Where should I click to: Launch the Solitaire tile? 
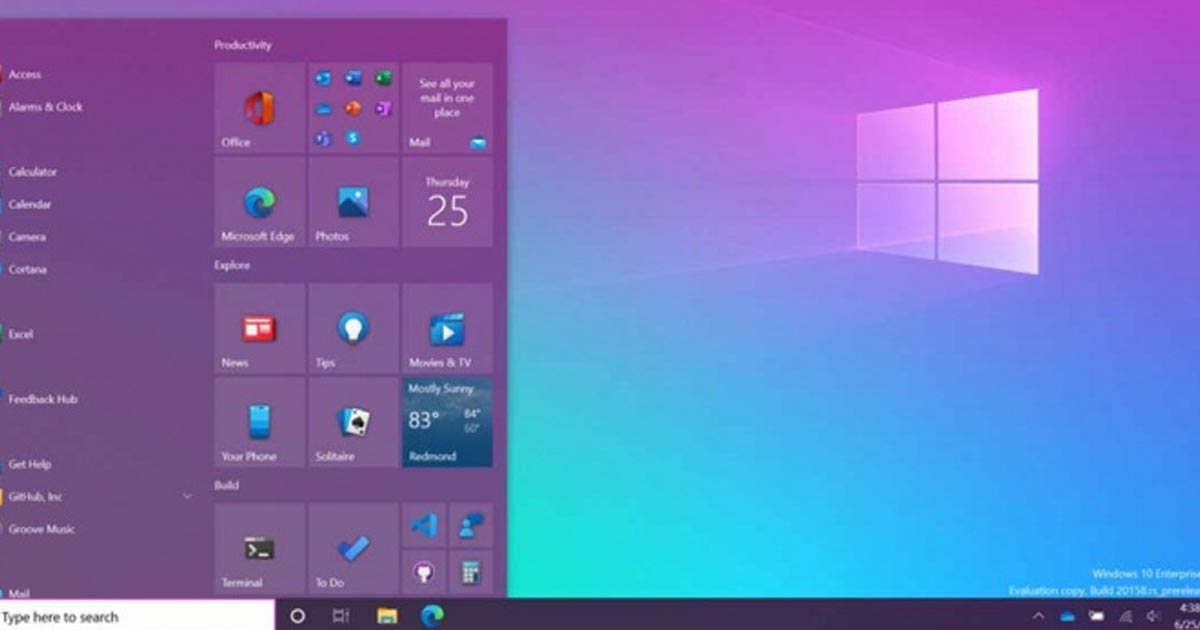[x=352, y=422]
